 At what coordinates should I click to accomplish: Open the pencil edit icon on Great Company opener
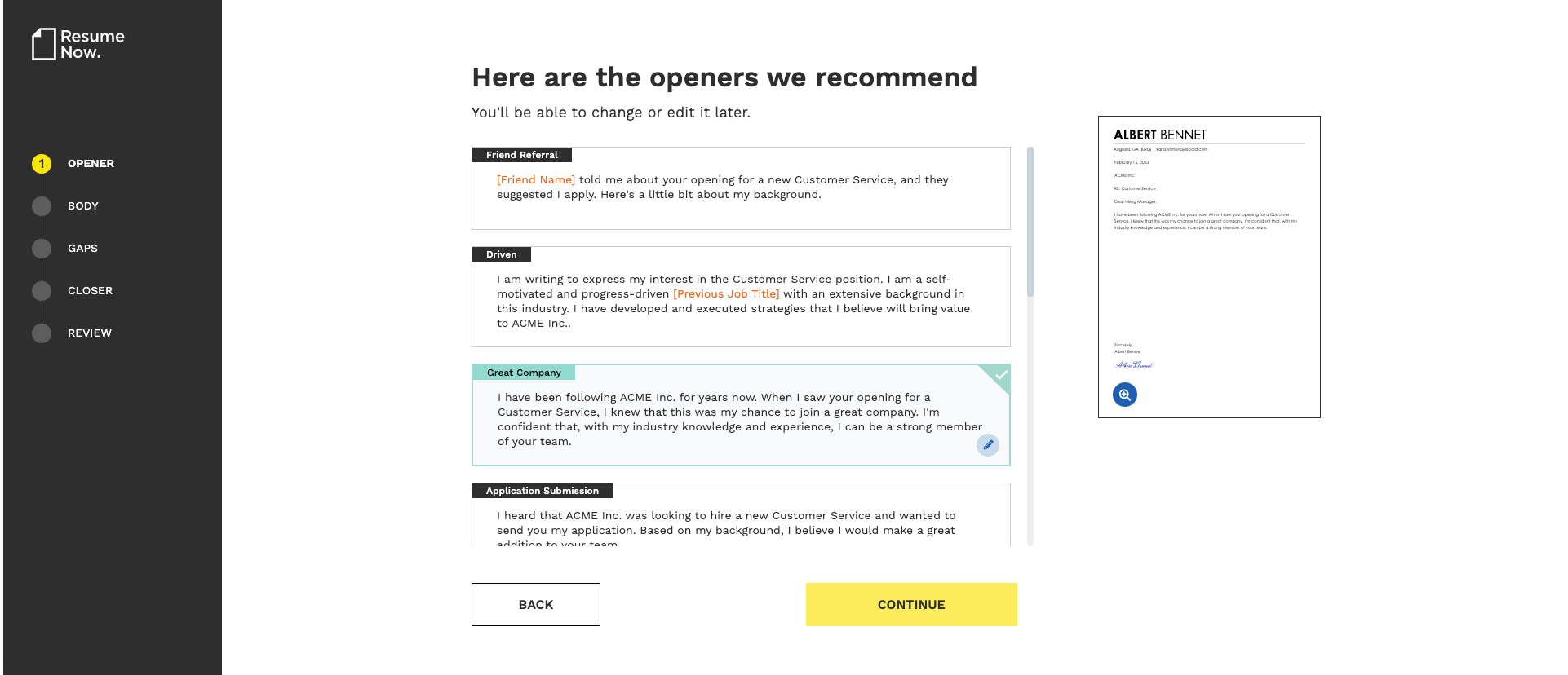pyautogui.click(x=988, y=445)
